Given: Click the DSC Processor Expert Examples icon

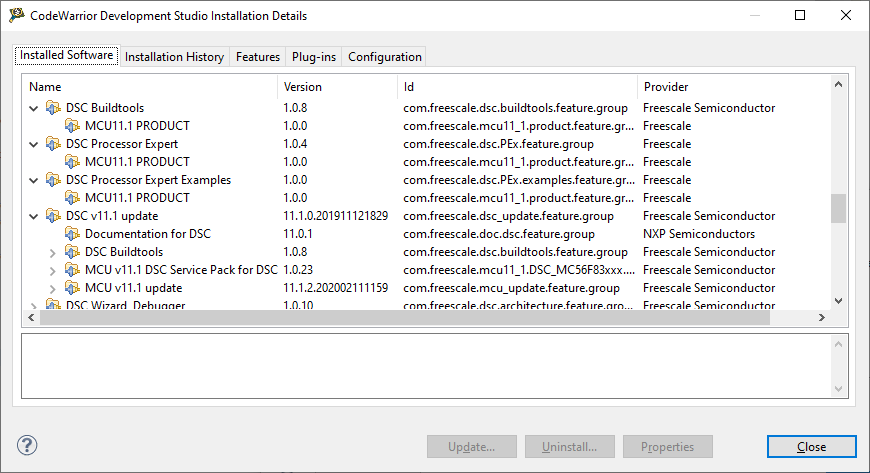Looking at the screenshot, I should [53, 180].
